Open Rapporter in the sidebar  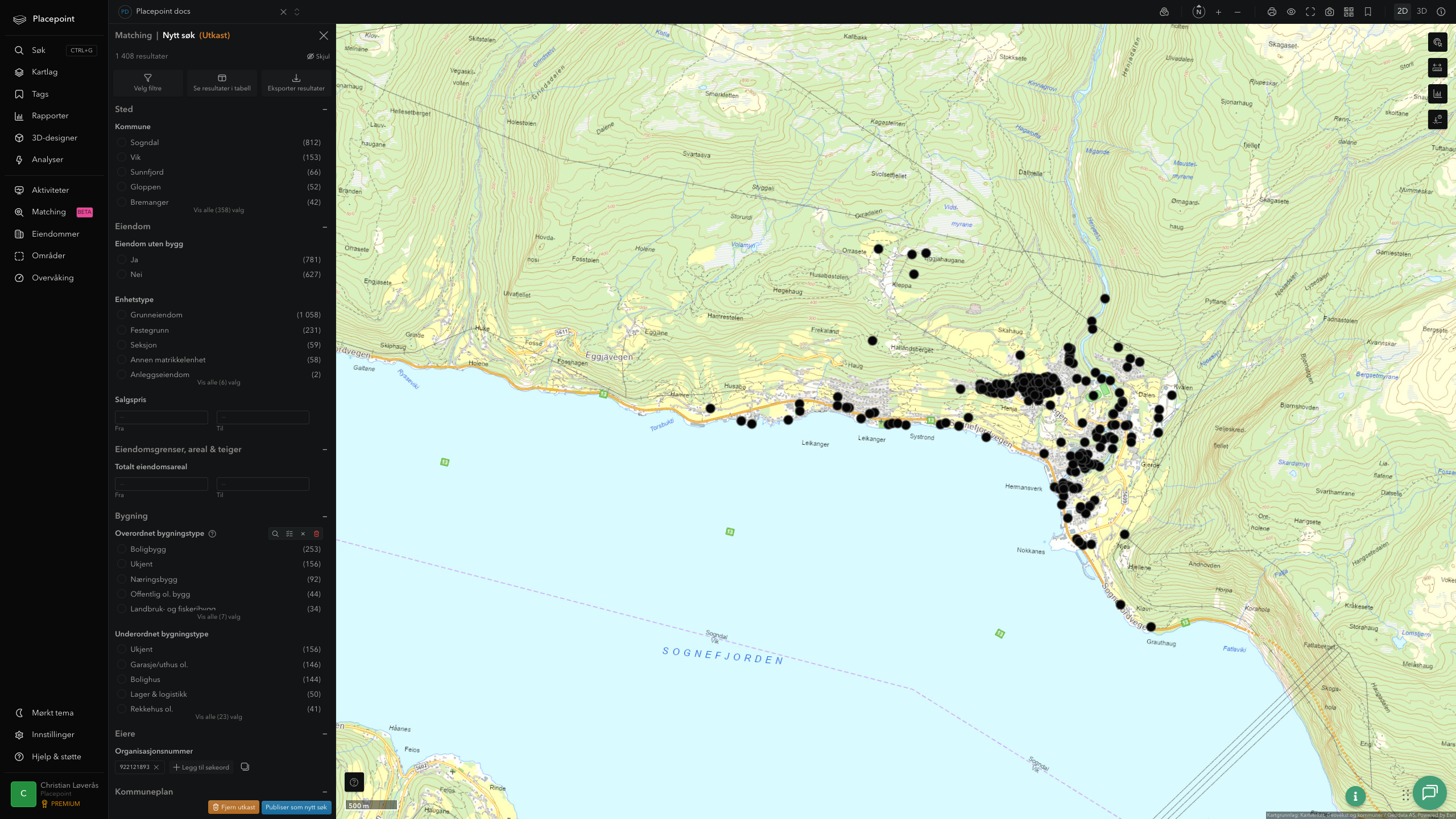click(50, 115)
